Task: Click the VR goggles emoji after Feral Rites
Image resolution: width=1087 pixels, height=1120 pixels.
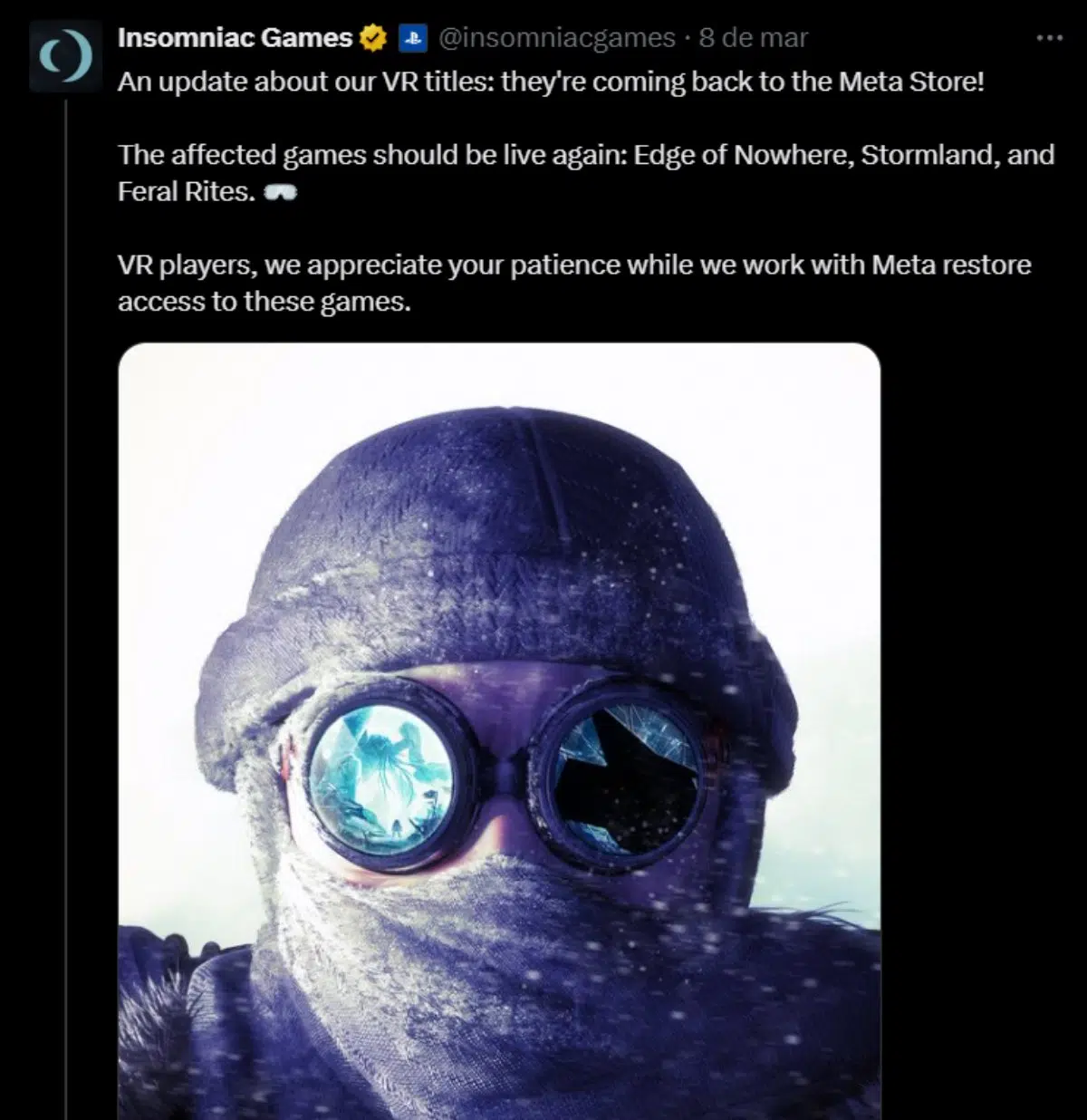Action: [x=279, y=192]
